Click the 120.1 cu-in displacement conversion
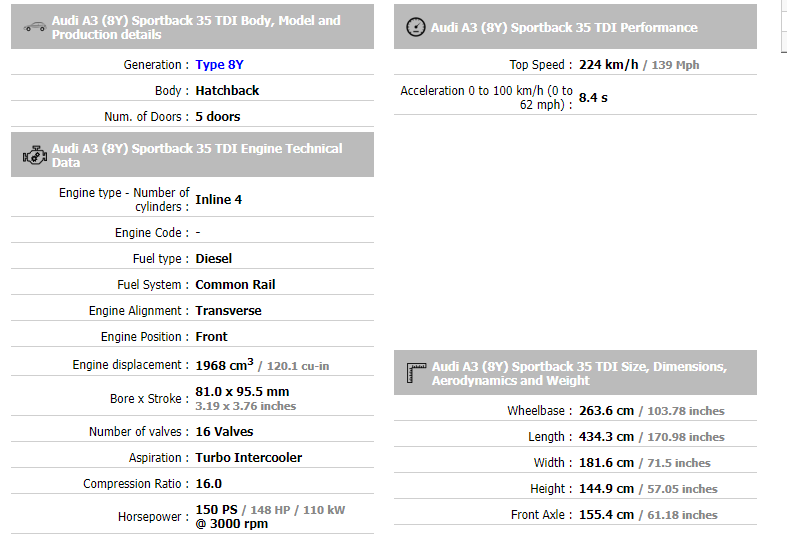The width and height of the screenshot is (787, 535). (298, 366)
